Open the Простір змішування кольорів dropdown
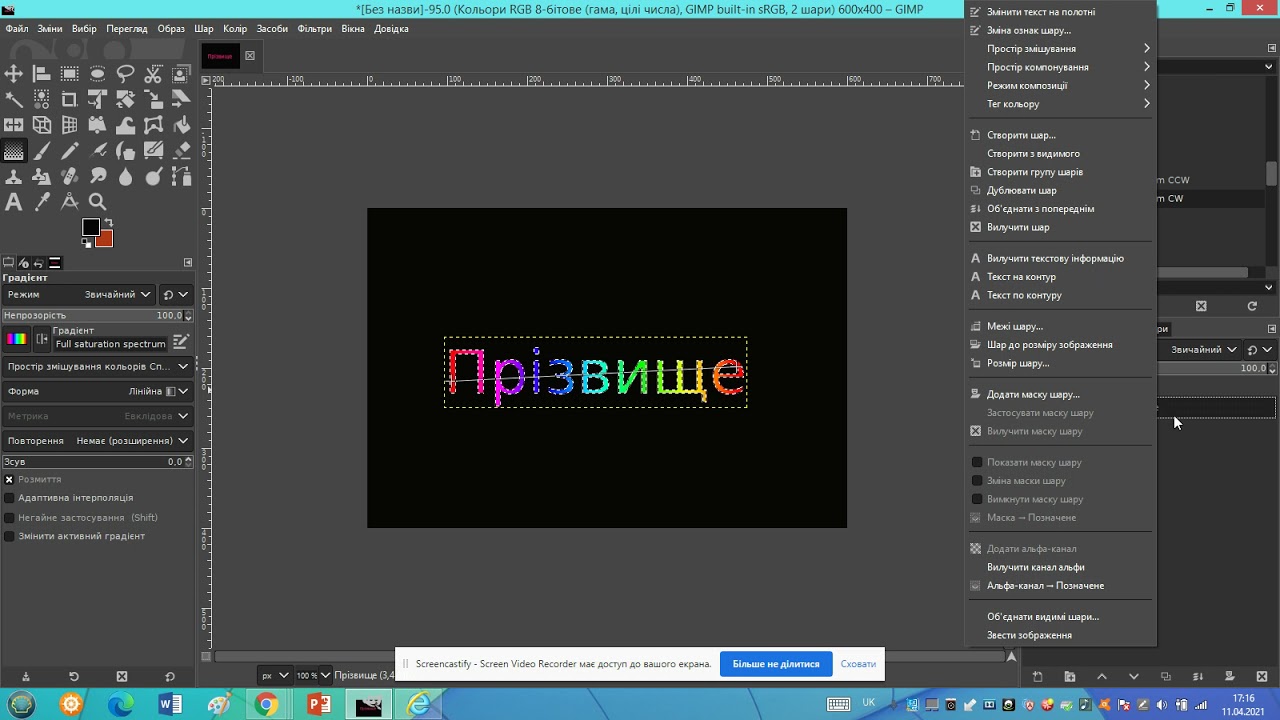1280x720 pixels. coord(97,367)
